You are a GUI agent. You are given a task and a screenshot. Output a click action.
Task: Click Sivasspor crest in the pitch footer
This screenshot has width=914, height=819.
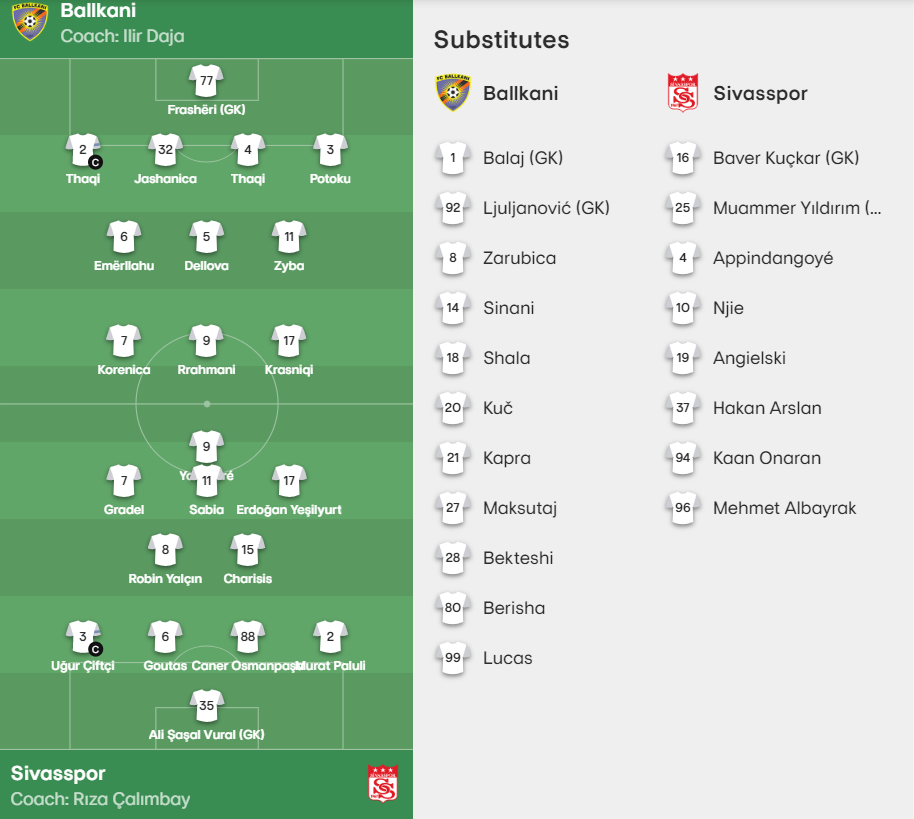click(x=383, y=784)
